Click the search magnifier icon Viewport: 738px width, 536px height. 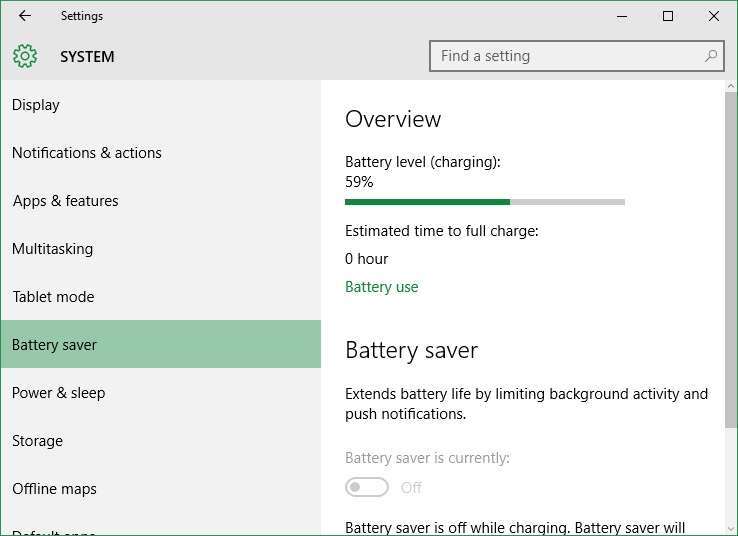tap(711, 56)
